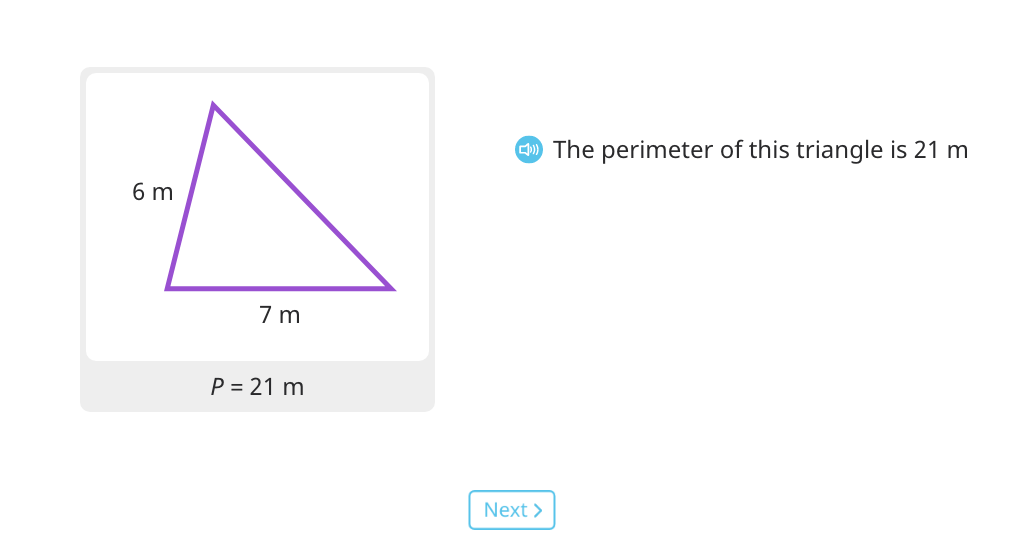The height and width of the screenshot is (560, 1024).
Task: Click the triangle side labeled 6 m
Action: pyautogui.click(x=190, y=196)
